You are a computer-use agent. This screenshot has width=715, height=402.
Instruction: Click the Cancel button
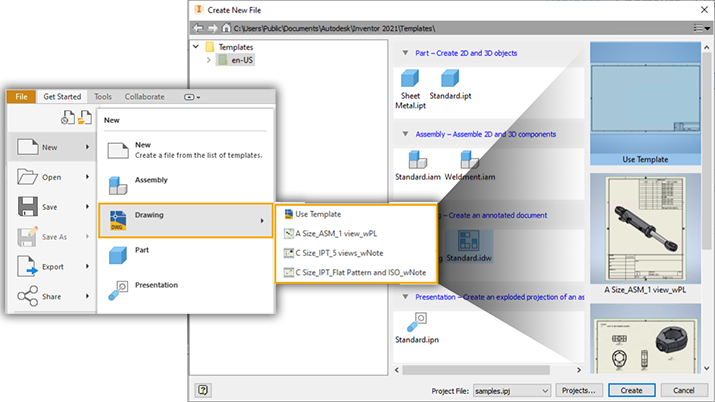pos(684,390)
